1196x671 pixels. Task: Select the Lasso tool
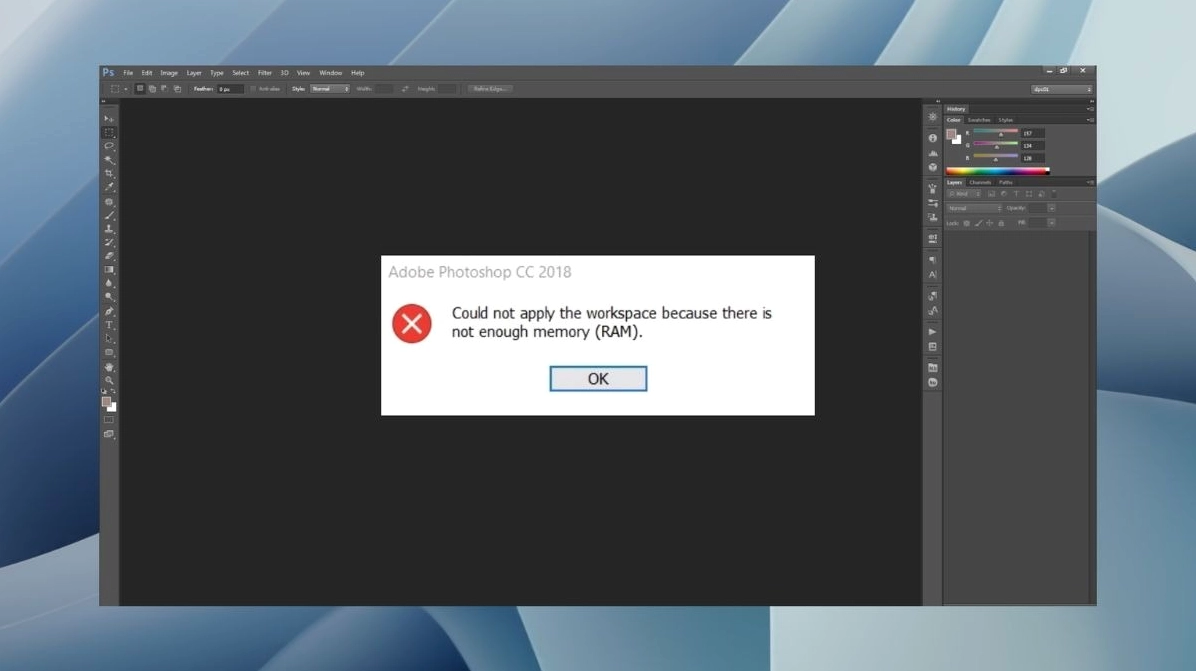pos(109,146)
